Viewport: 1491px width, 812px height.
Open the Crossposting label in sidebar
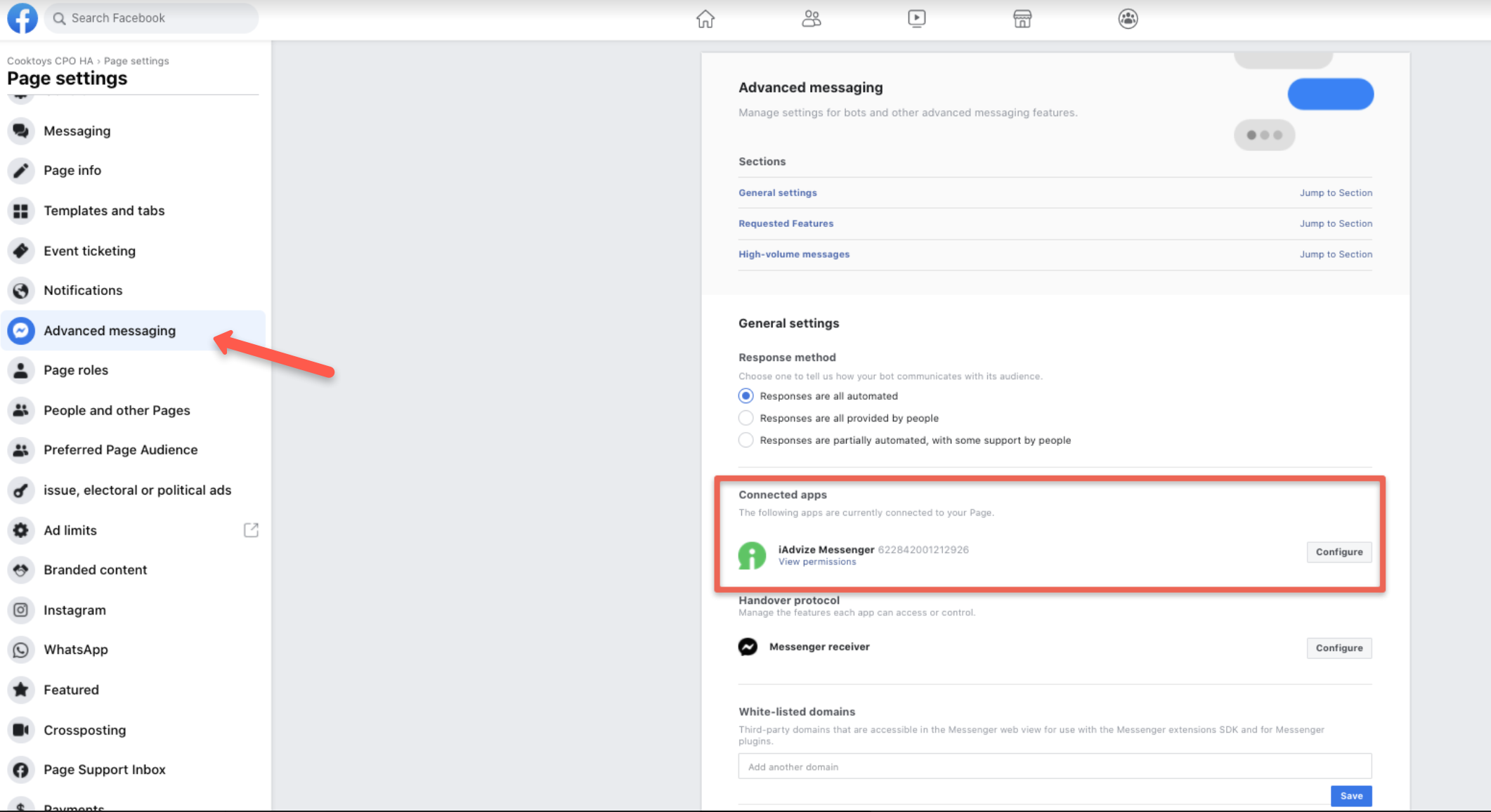85,731
